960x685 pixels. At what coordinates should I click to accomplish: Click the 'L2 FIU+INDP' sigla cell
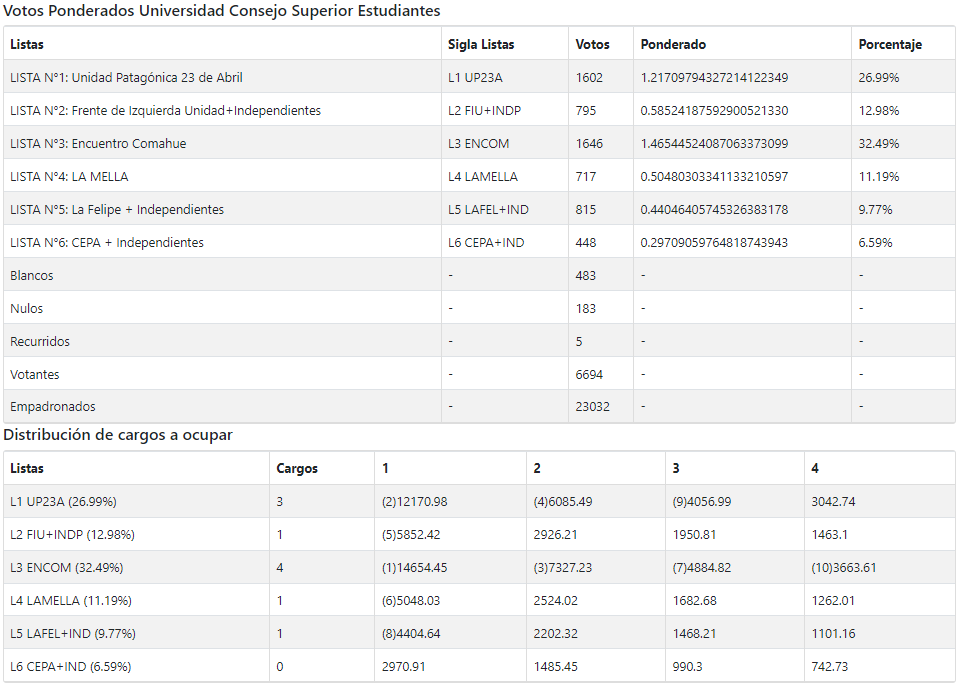point(485,111)
